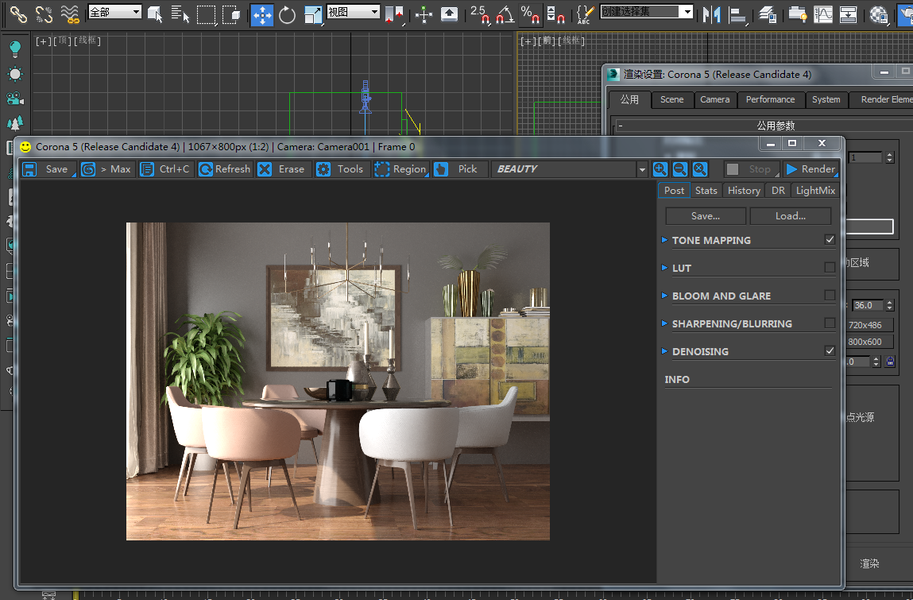Screen dimensions: 913x600
Task: Click Save in the frame buffer toolbar
Action: 48,169
